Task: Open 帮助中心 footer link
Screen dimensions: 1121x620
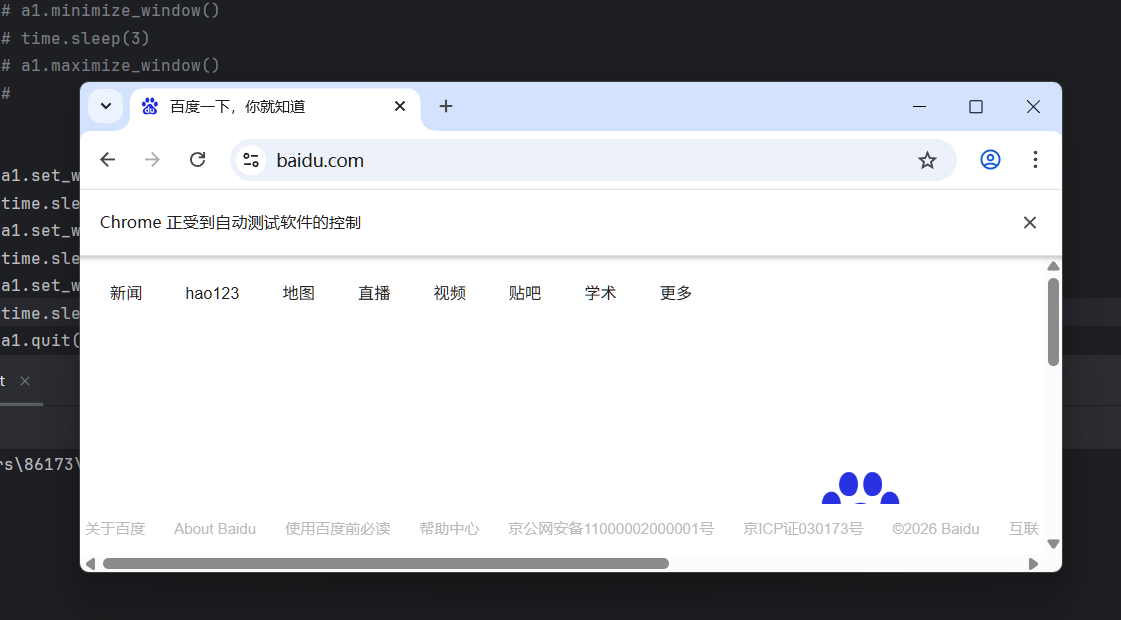Action: point(449,529)
